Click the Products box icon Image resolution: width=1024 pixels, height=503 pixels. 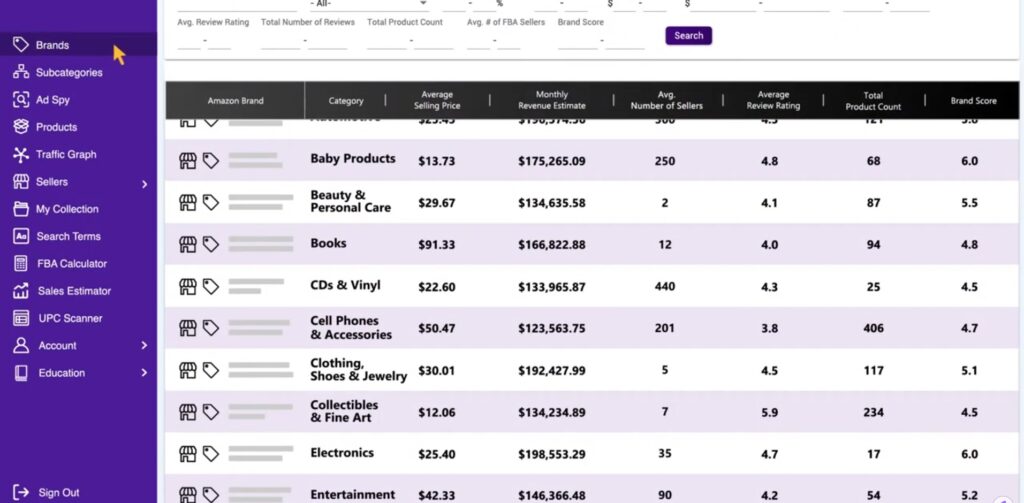[x=21, y=127]
